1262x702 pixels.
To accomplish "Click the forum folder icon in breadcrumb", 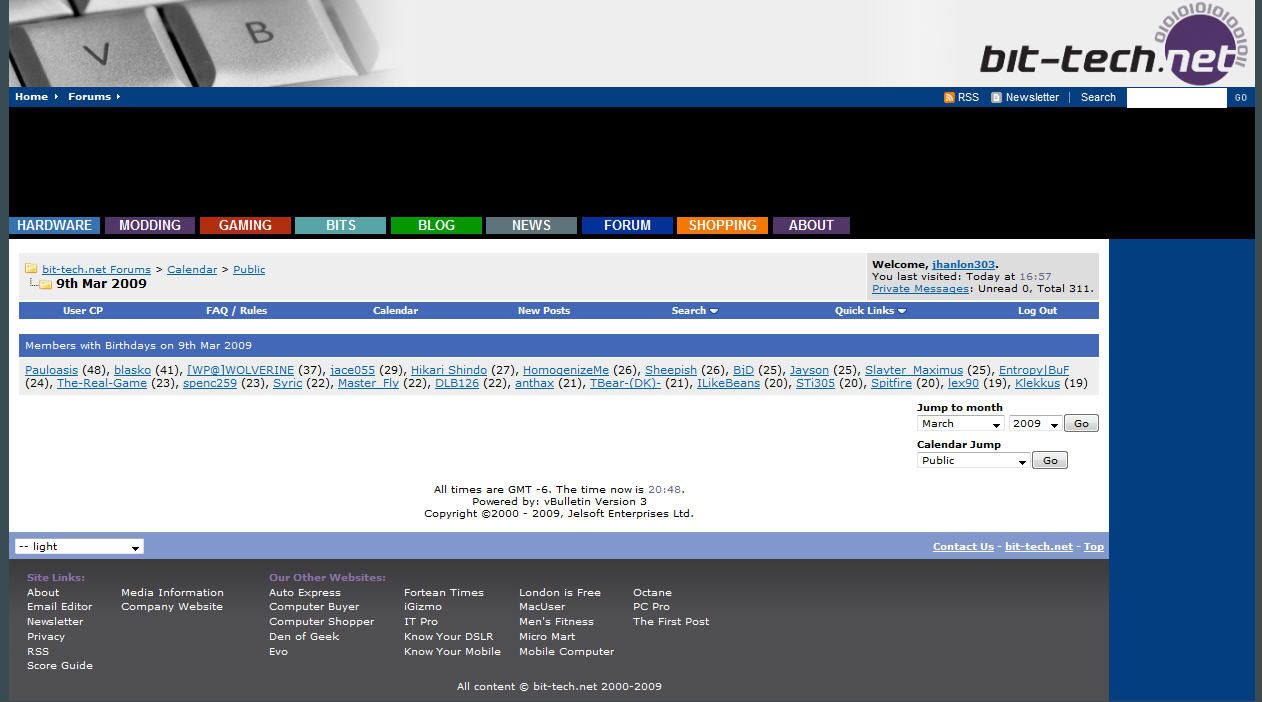I will (x=31, y=269).
